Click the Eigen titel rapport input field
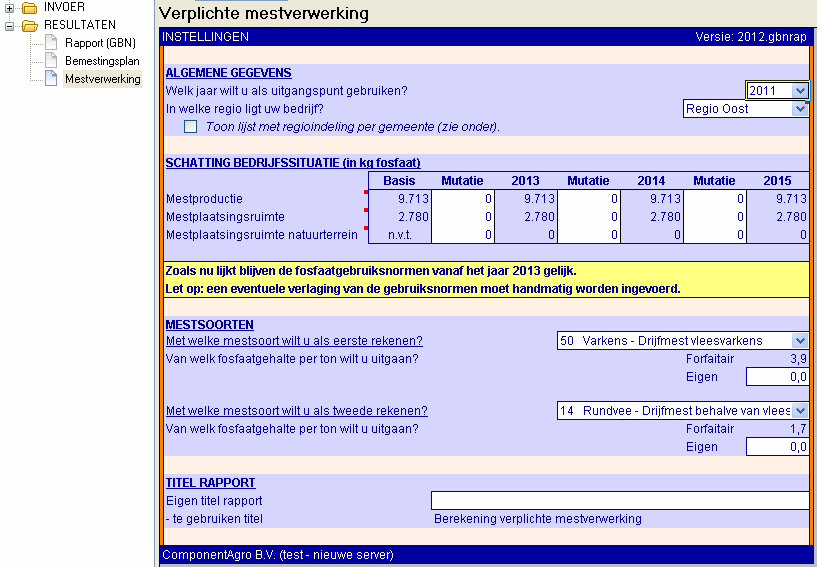The image size is (817, 567). 619,501
